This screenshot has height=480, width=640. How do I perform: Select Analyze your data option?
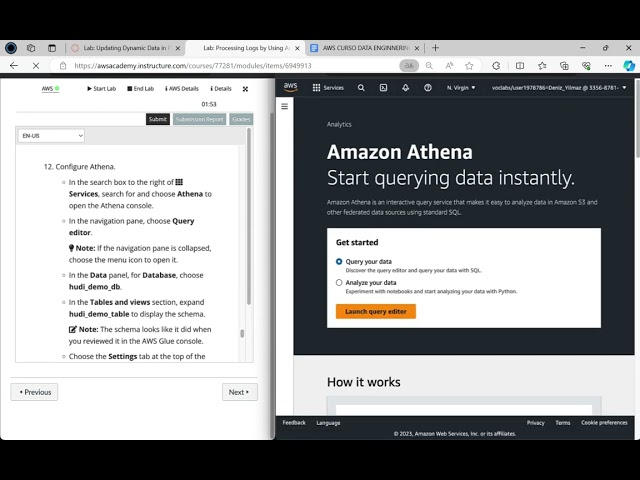(339, 282)
